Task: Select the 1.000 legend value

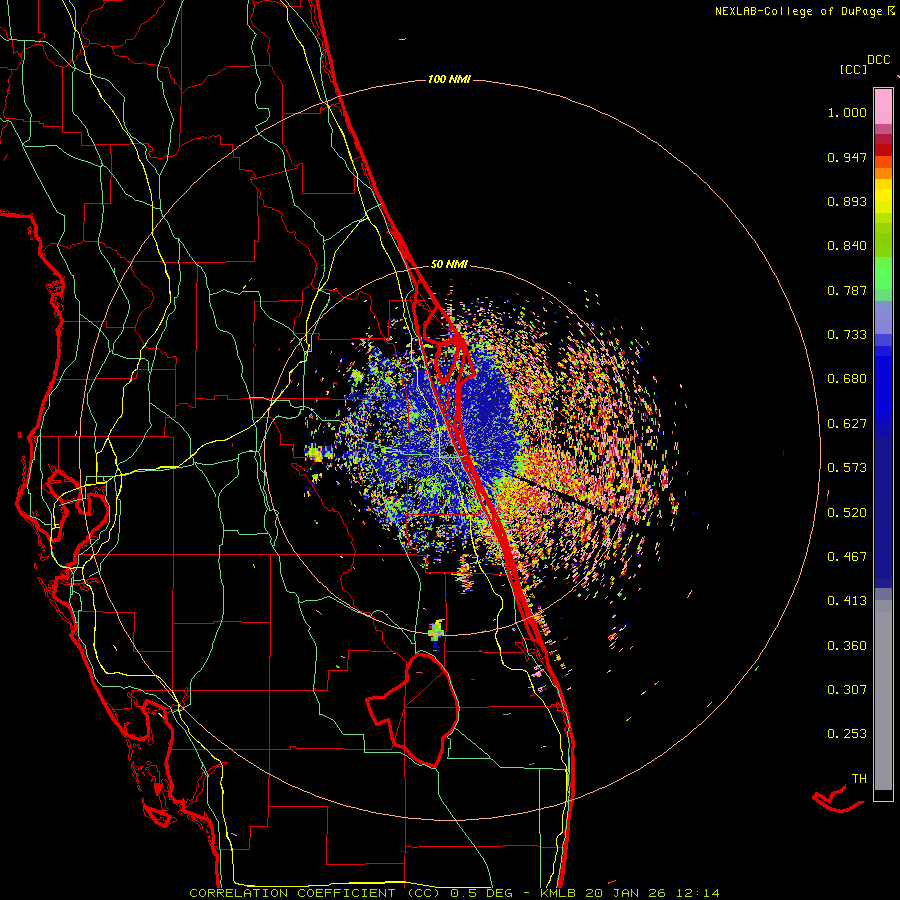Action: [x=847, y=112]
